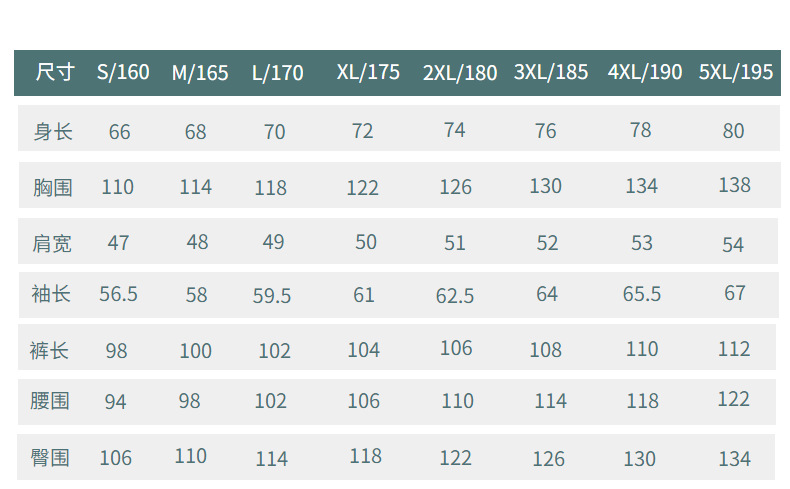This screenshot has width=790, height=489.
Task: Click the waist value 94
Action: (116, 402)
